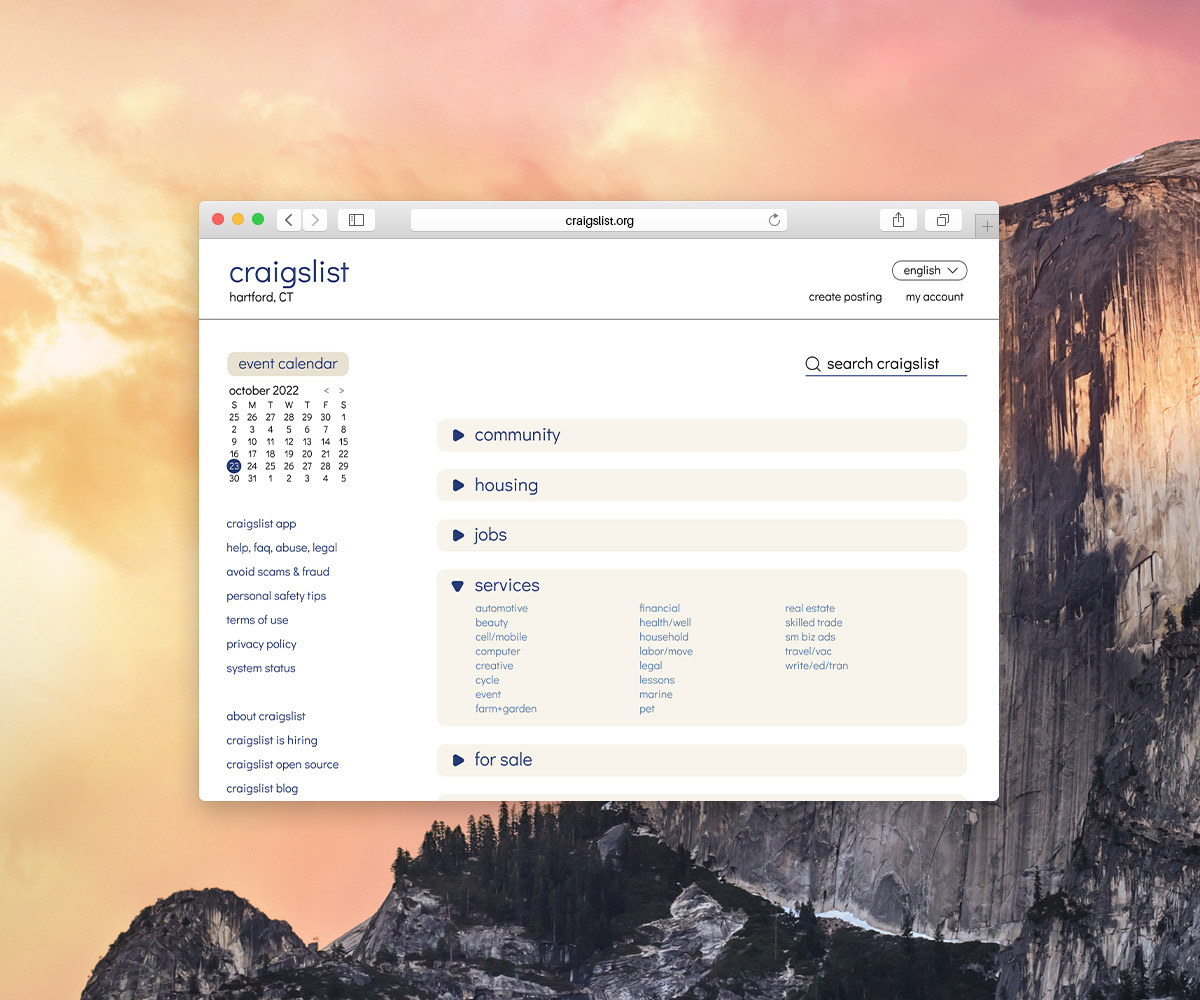This screenshot has width=1200, height=1000.
Task: Open about craigslist link
Action: [x=266, y=716]
